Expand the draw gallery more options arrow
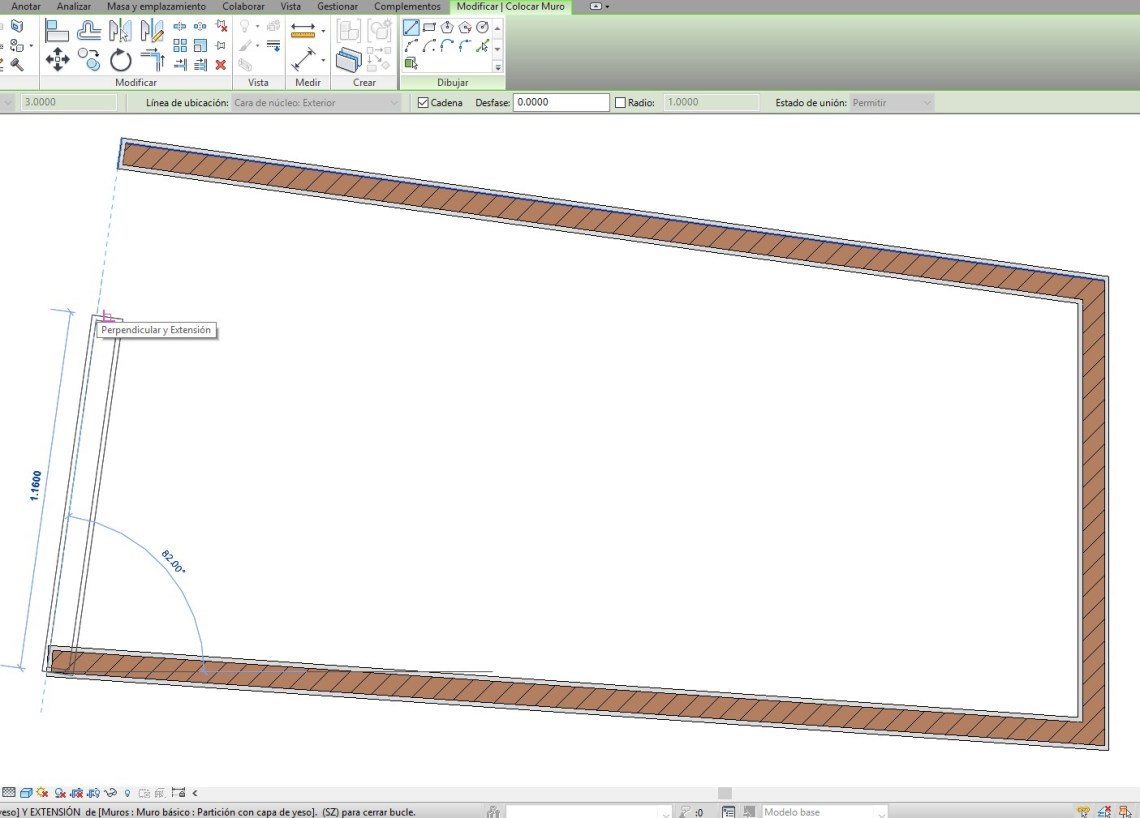The height and width of the screenshot is (818, 1140). [497, 66]
